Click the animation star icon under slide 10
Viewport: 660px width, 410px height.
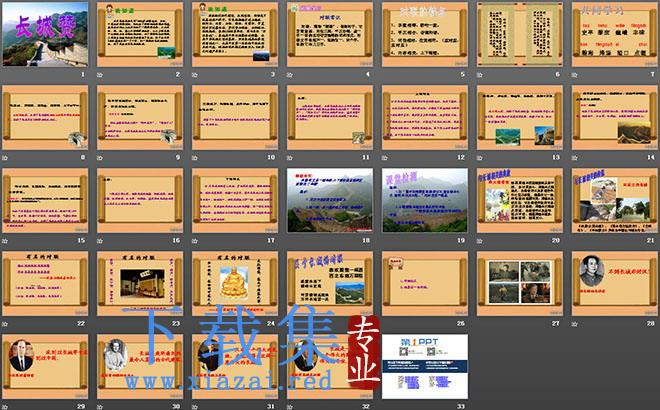pos(195,158)
